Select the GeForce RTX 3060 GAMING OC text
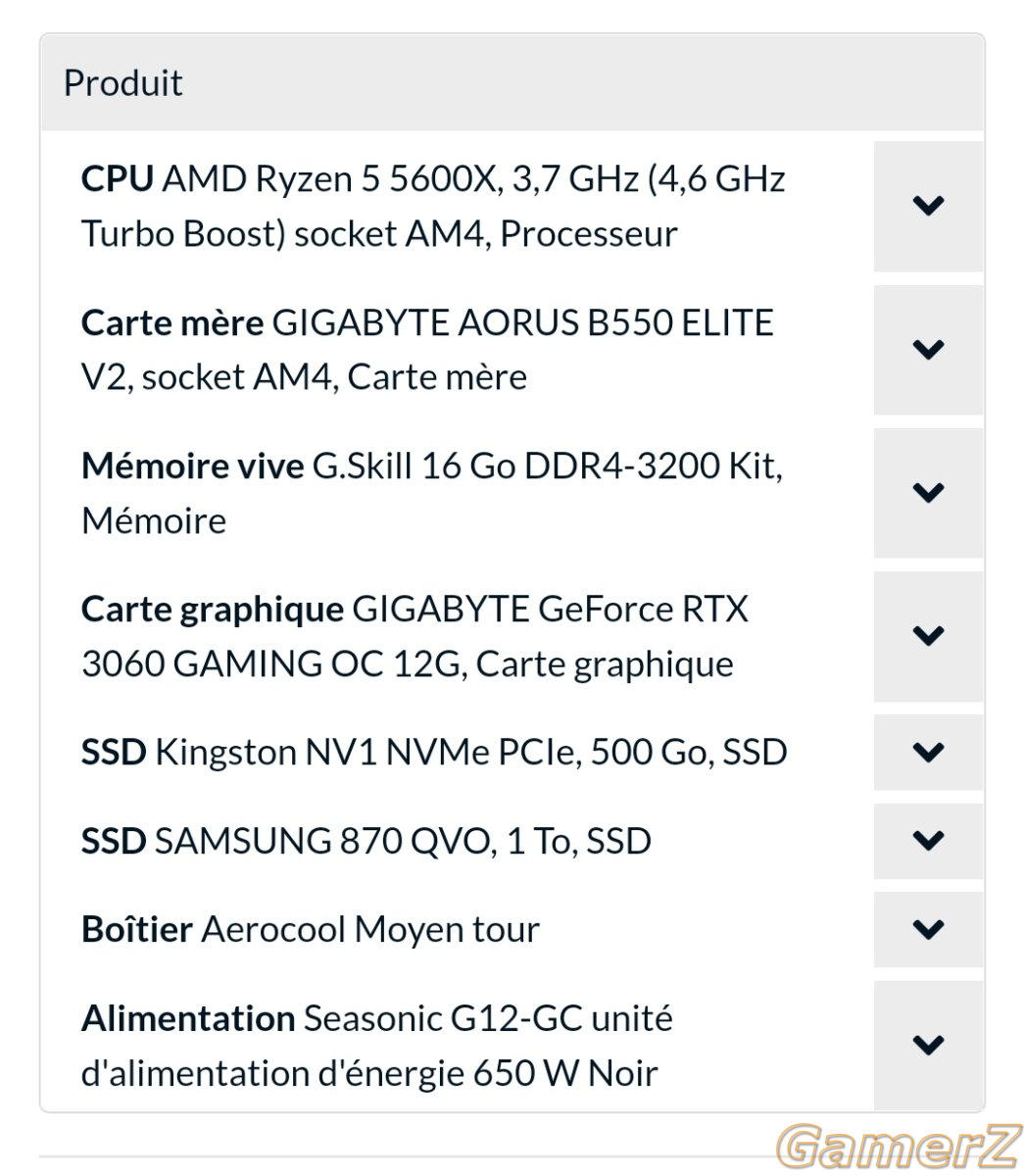The height and width of the screenshot is (1176, 1024). (x=414, y=636)
